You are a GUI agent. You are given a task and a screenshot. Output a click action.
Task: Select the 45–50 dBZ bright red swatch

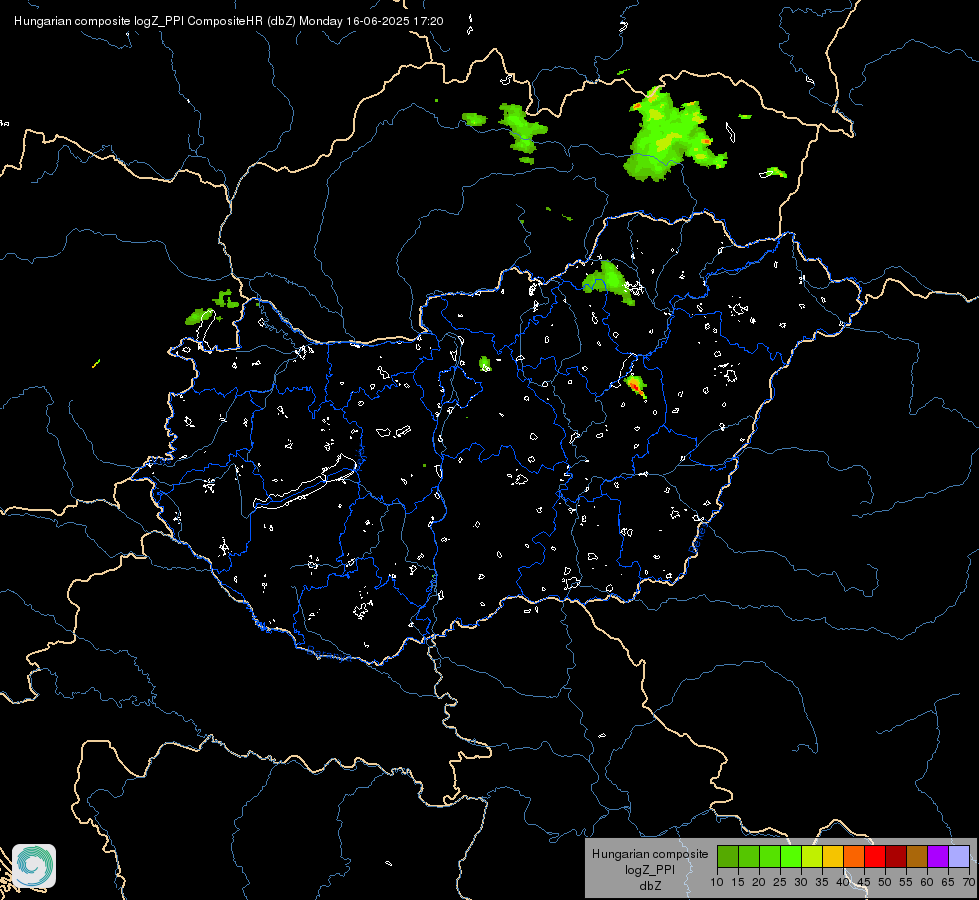pyautogui.click(x=875, y=856)
